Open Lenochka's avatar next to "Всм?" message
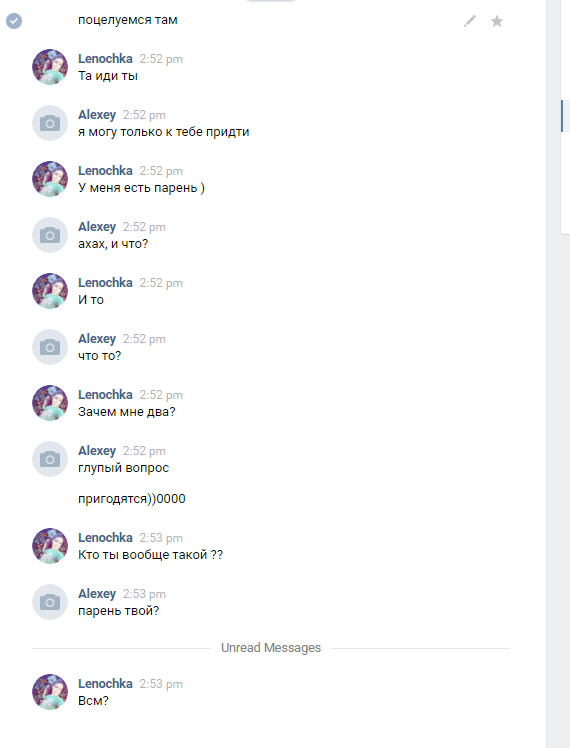 (50, 692)
